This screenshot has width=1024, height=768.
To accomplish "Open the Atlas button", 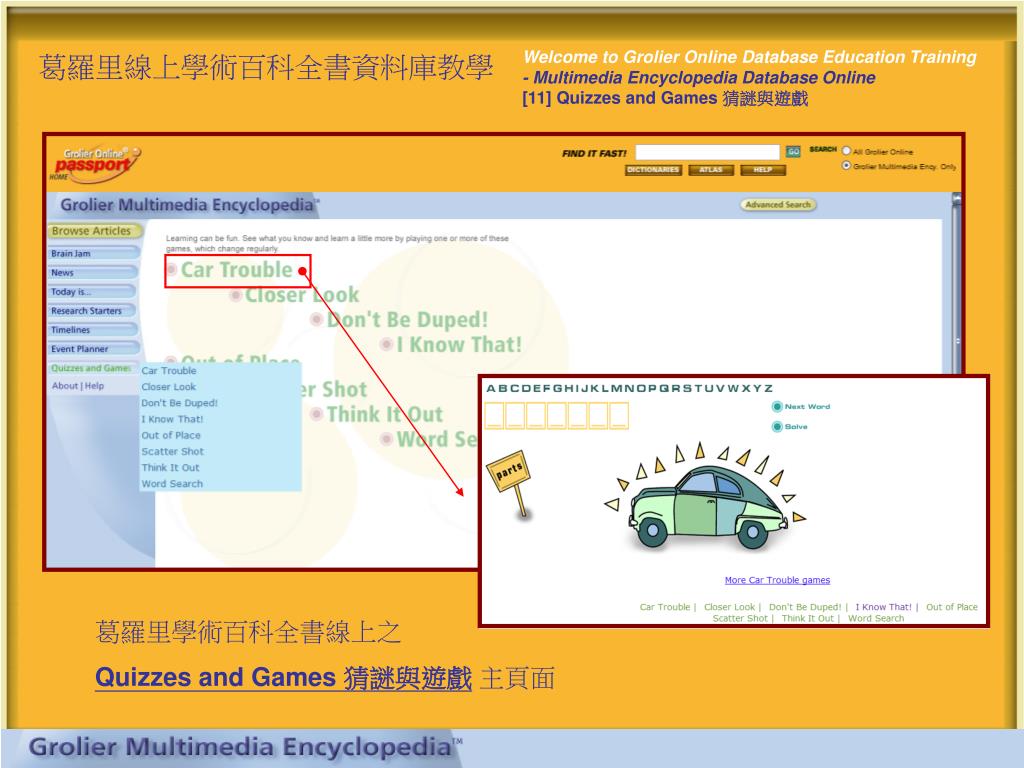I will tap(711, 170).
